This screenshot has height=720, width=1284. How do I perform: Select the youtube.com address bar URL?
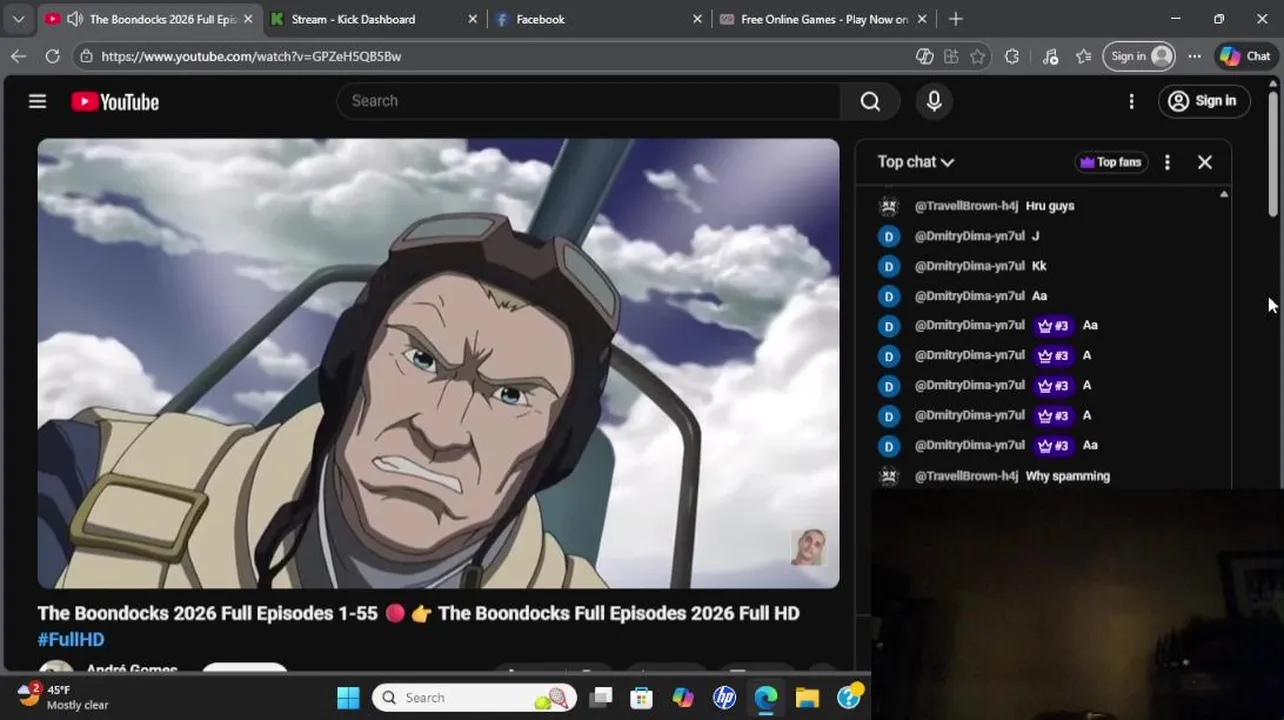251,57
